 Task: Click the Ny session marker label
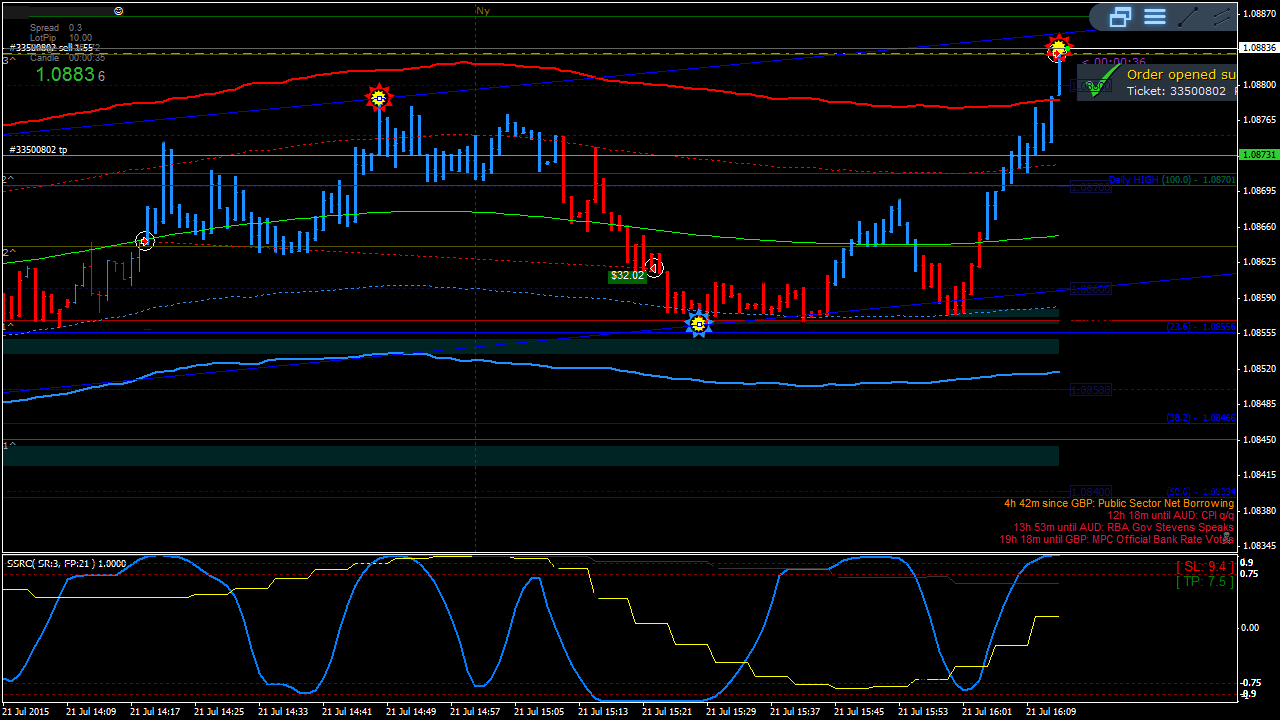pyautogui.click(x=483, y=10)
